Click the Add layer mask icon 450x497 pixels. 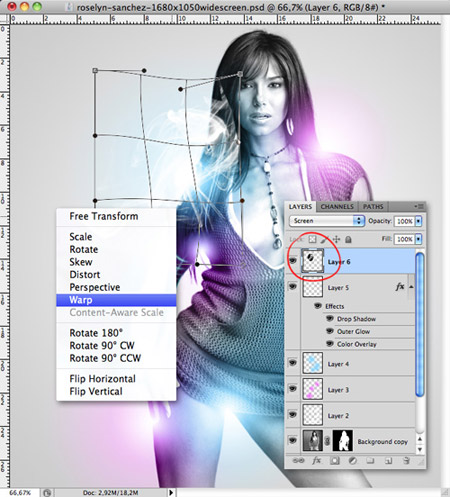tap(335, 461)
